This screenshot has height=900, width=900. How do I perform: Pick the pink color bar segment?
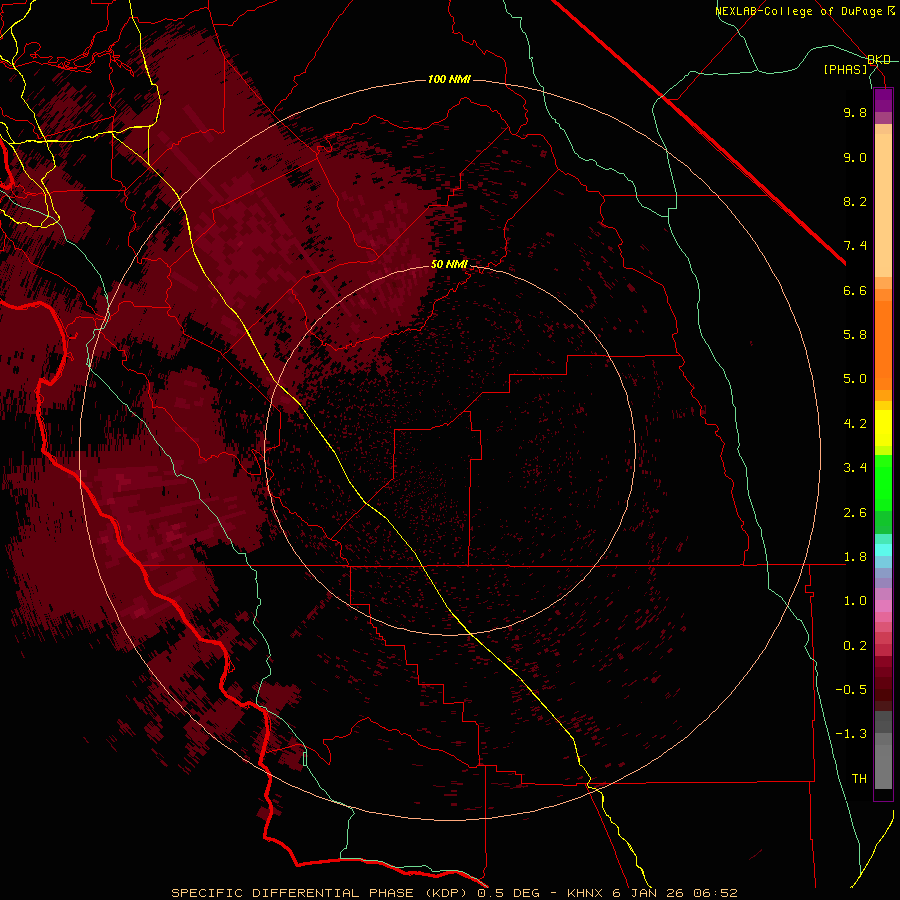[x=883, y=606]
